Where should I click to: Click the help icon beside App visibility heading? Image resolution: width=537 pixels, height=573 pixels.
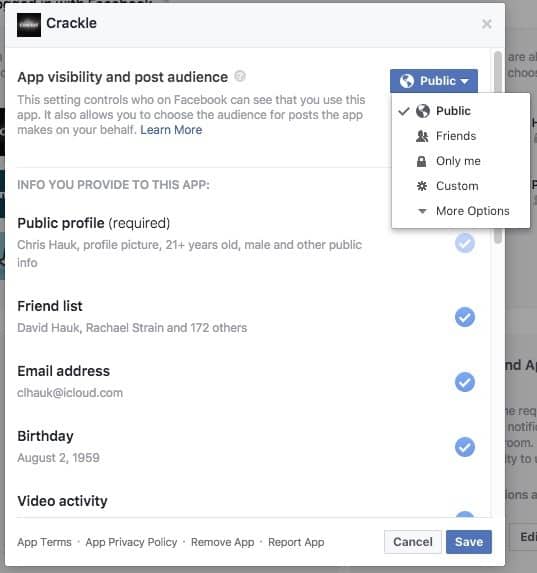240,76
